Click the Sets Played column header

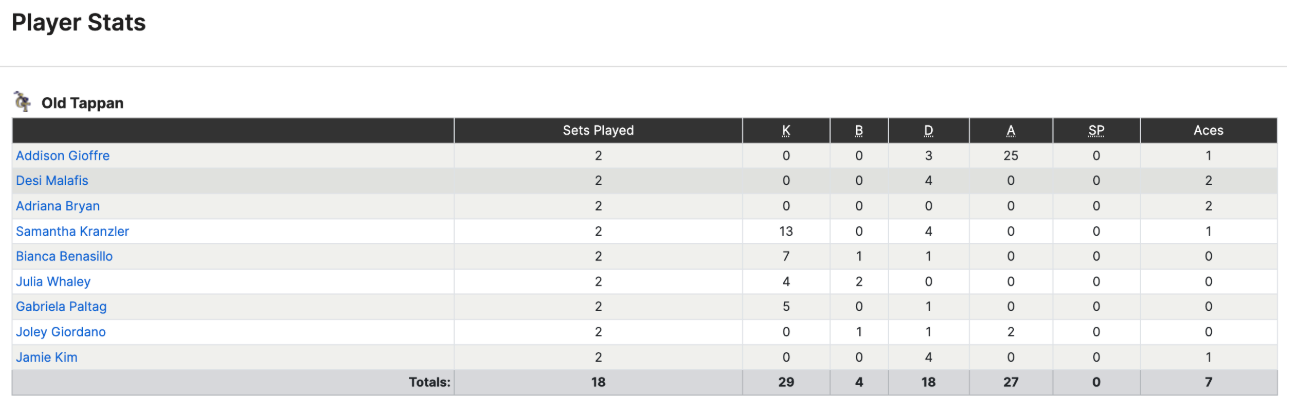click(598, 130)
